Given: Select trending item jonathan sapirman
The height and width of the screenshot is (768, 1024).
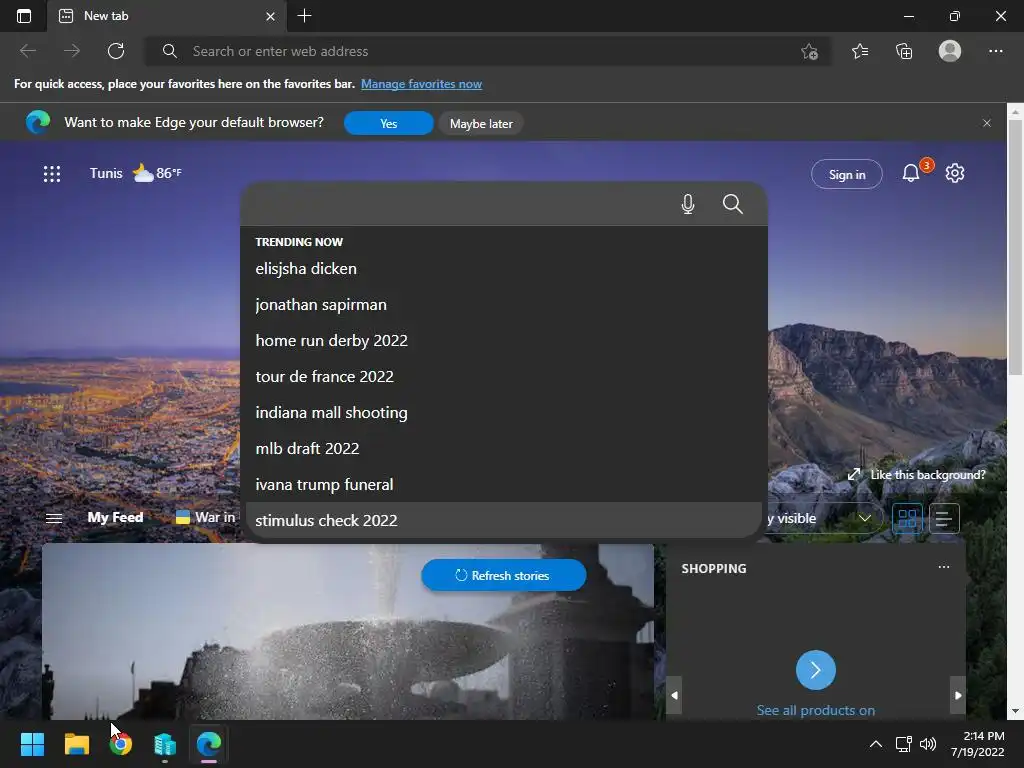Looking at the screenshot, I should tap(504, 304).
